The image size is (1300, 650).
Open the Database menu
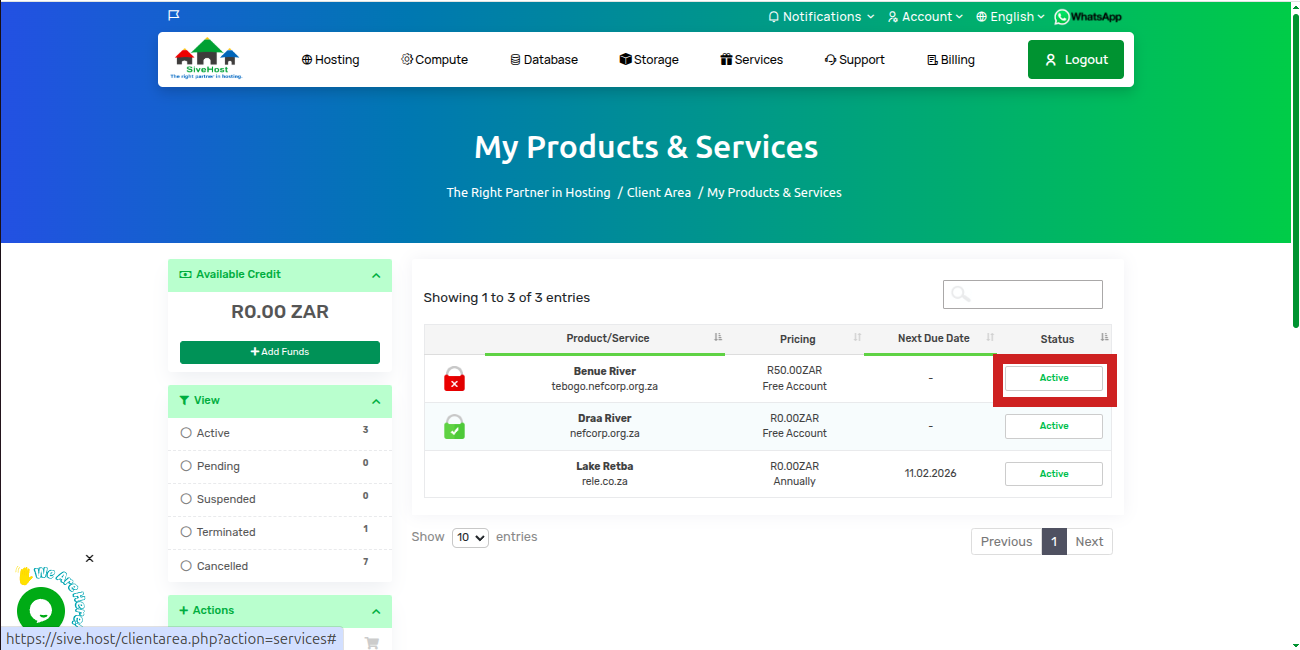[x=544, y=60]
